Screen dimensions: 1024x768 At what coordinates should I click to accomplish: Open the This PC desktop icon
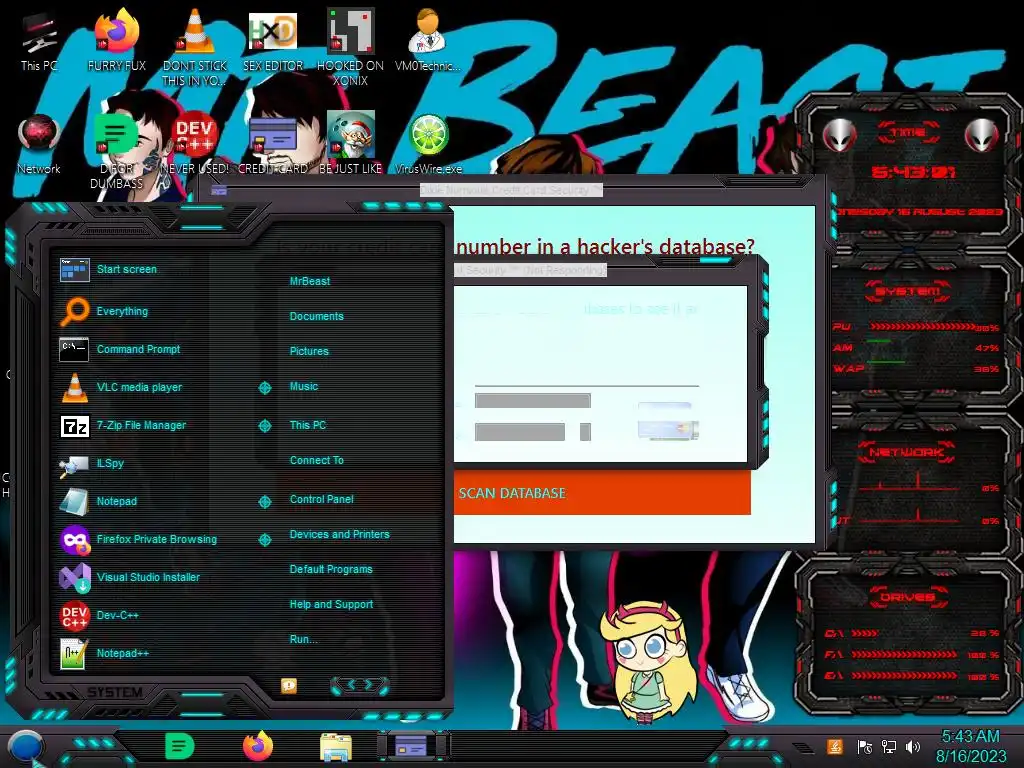39,42
